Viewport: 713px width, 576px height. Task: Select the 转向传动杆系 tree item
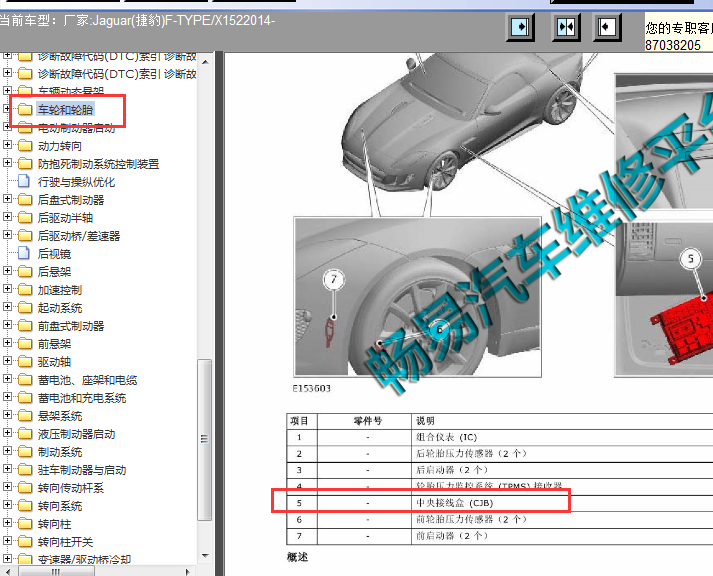pyautogui.click(x=71, y=488)
